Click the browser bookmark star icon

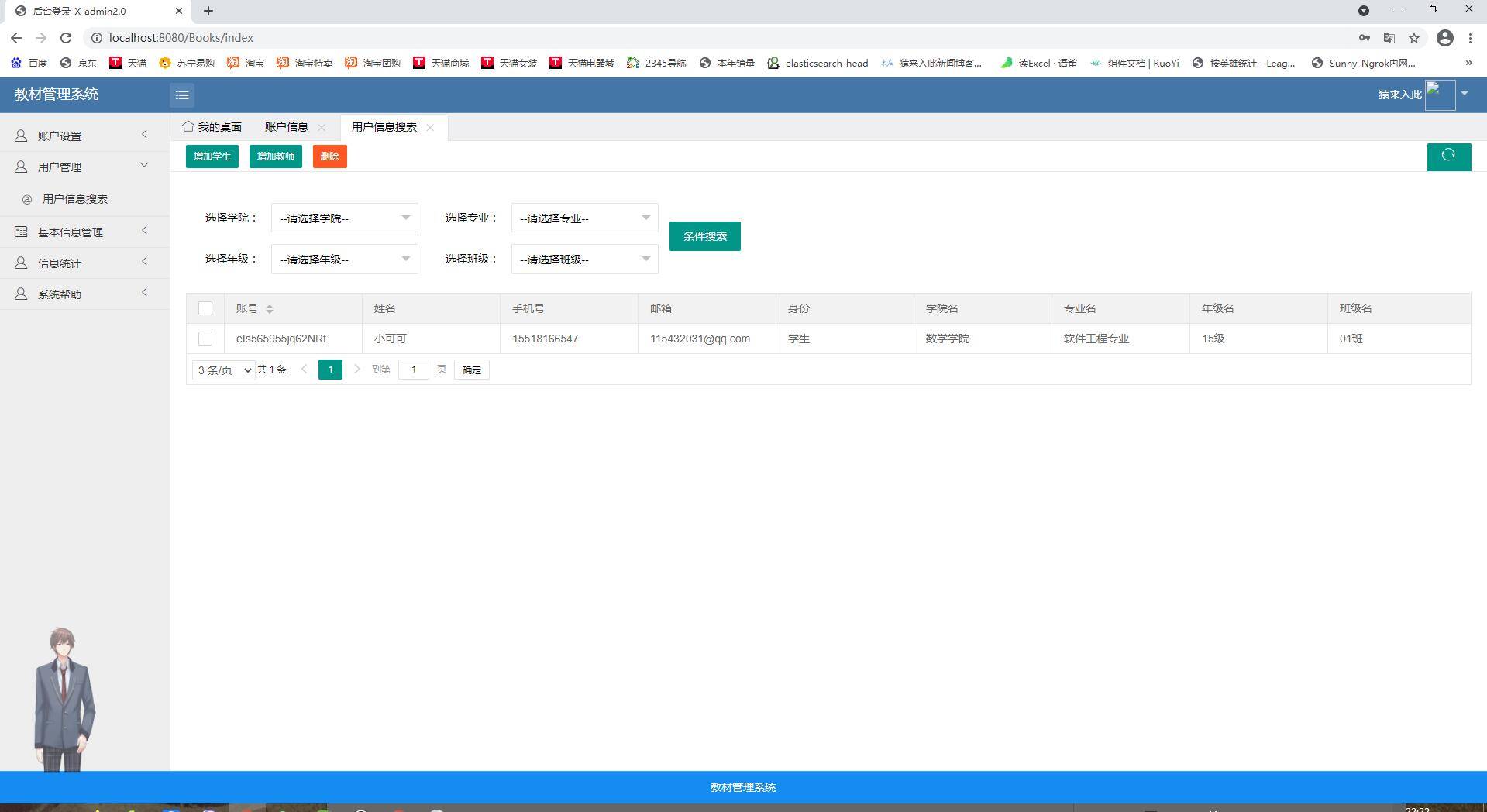1413,38
